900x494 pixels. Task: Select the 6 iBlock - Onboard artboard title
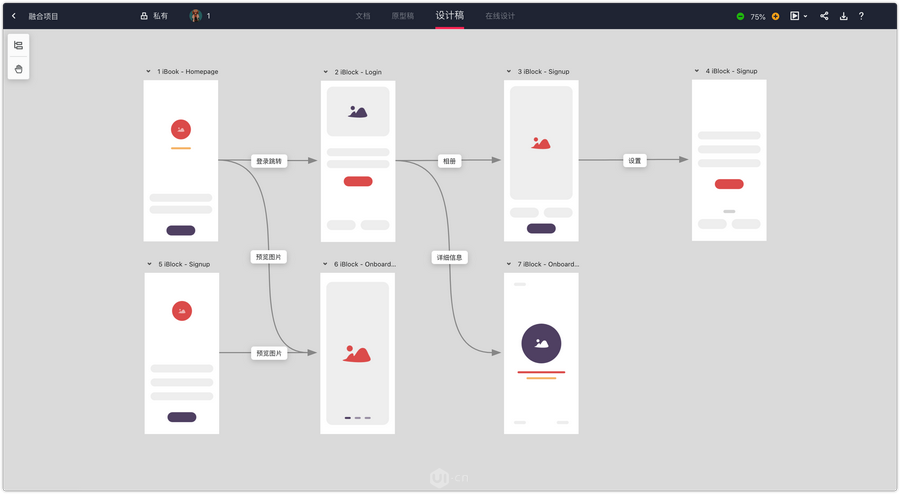pyautogui.click(x=365, y=264)
